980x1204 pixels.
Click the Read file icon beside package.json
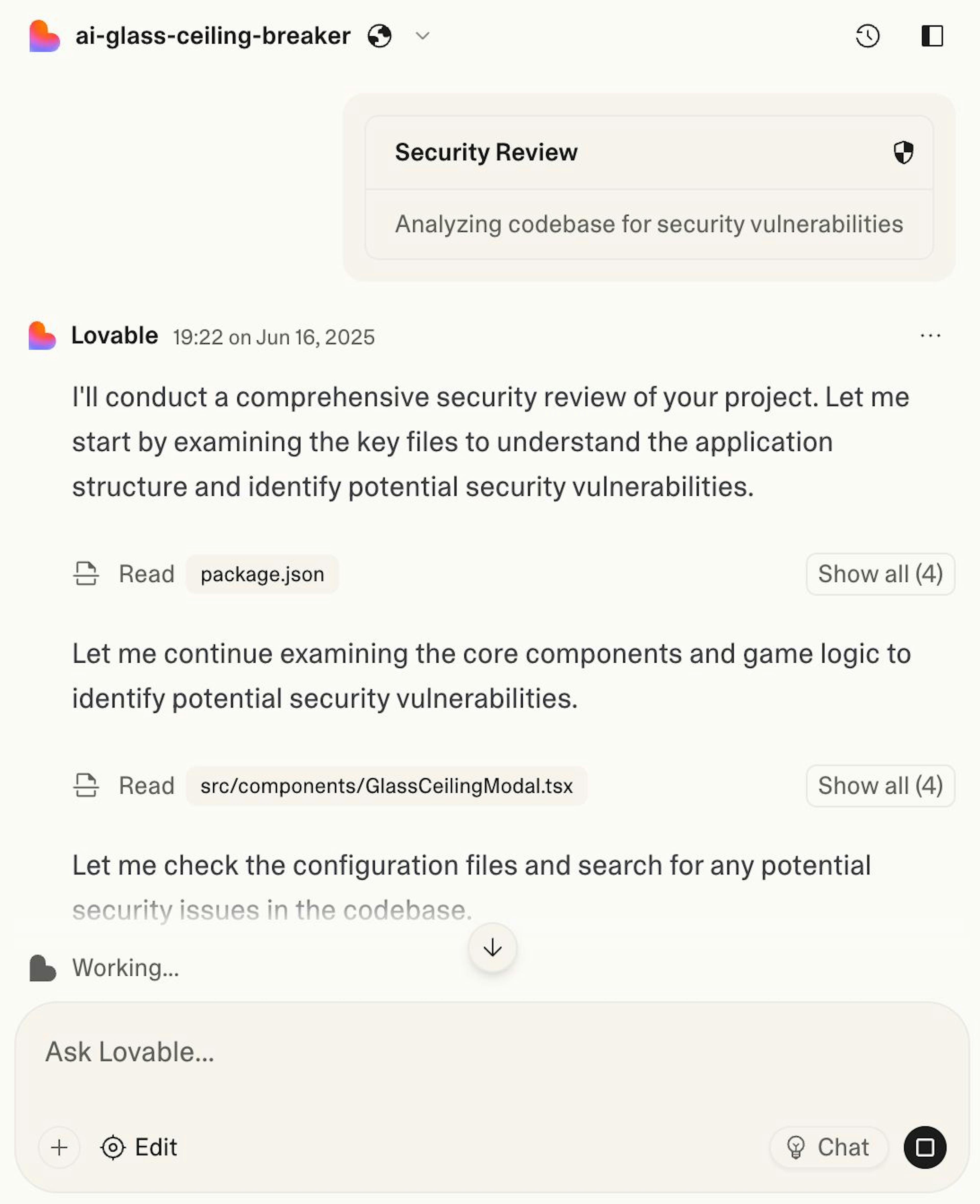tap(86, 574)
